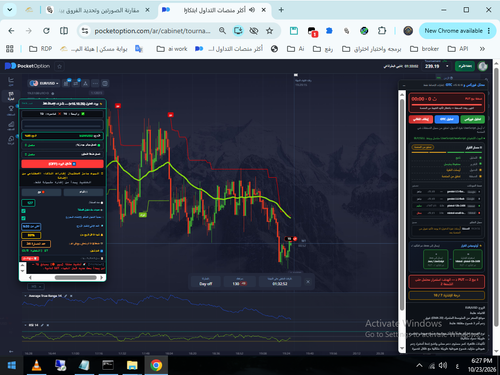Open VLC from the taskbar
Screen dimensions: 500x375
point(36,365)
